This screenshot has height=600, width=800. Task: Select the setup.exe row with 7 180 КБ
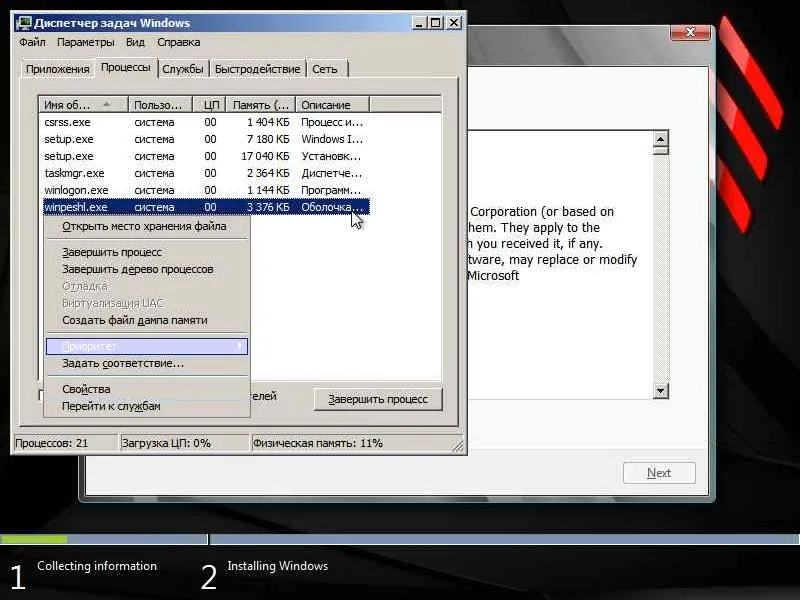click(204, 139)
